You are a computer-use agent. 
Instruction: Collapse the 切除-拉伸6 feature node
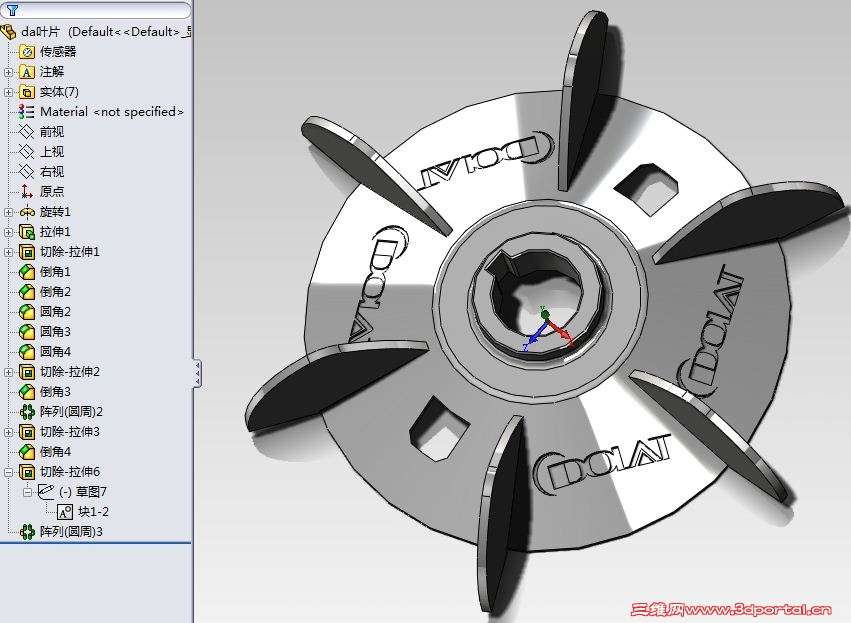click(8, 472)
